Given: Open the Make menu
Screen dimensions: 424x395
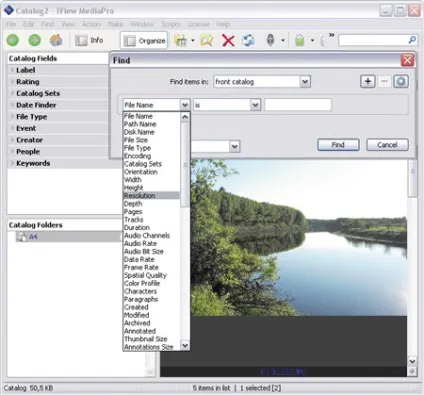Looking at the screenshot, I should pos(115,24).
